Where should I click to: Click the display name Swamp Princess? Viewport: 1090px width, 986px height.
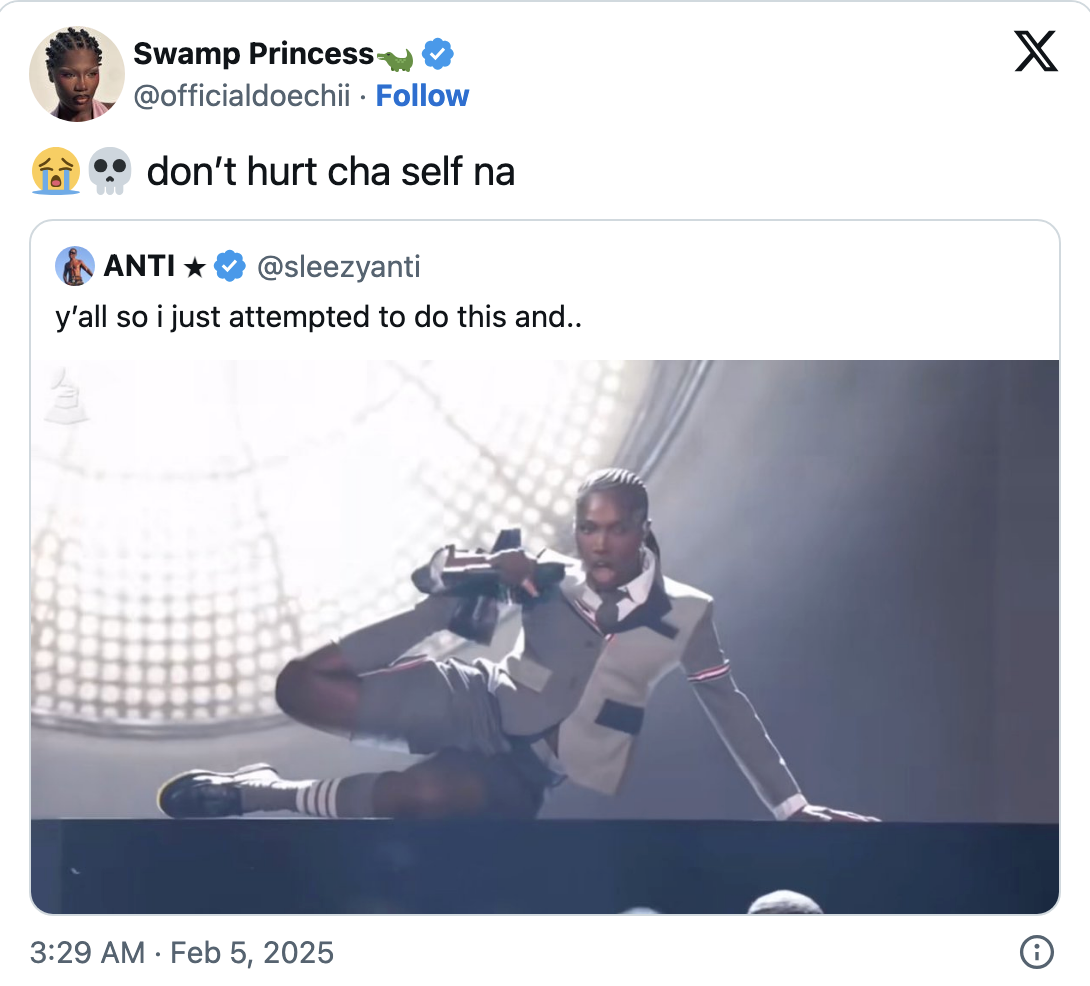255,54
